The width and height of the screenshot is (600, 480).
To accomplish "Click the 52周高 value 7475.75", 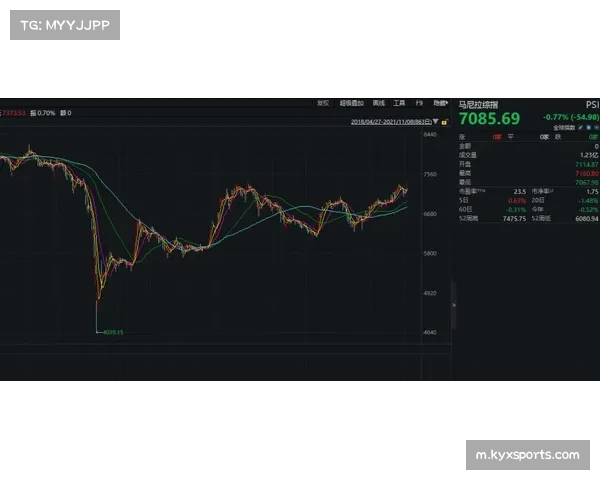I will click(514, 217).
